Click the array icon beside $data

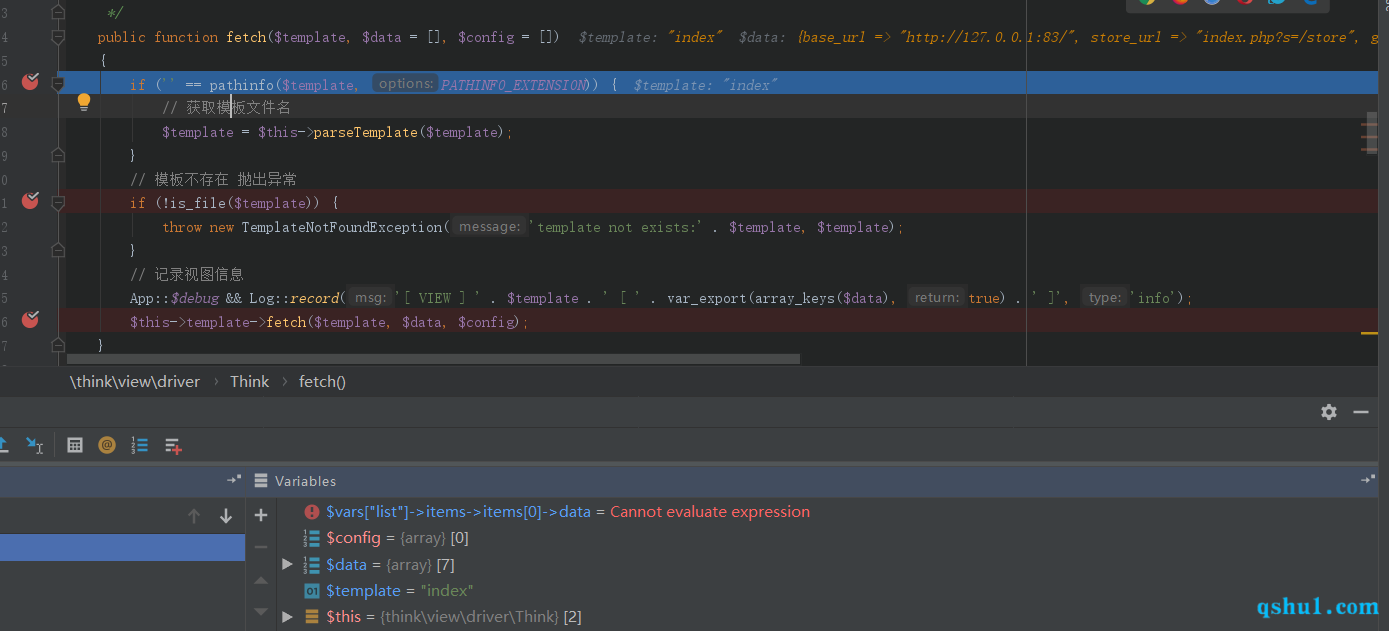tap(312, 565)
